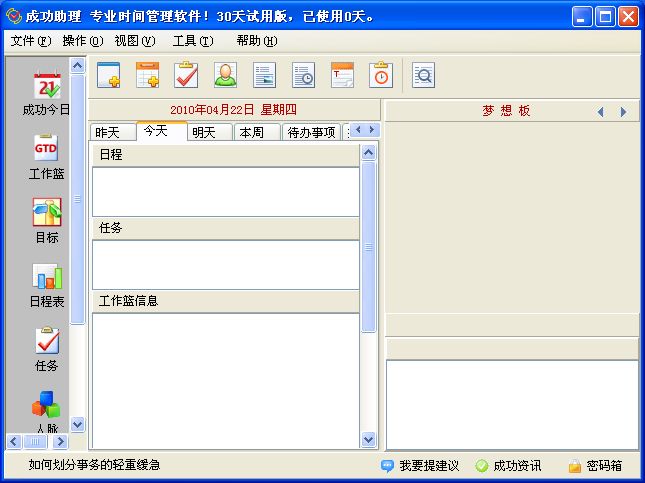Switch to the 今天 tab
This screenshot has width=645, height=483.
(162, 131)
